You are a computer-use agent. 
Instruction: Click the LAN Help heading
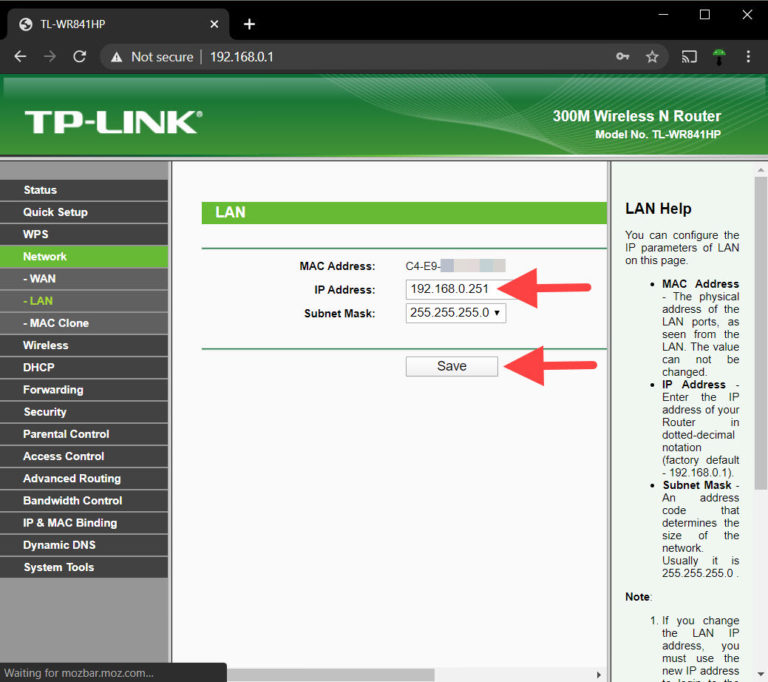[658, 209]
